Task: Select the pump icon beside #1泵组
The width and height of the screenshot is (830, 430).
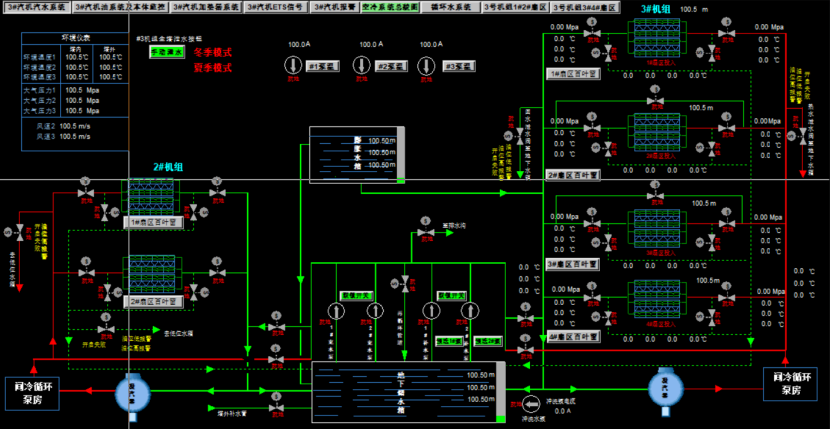Action: tap(292, 65)
